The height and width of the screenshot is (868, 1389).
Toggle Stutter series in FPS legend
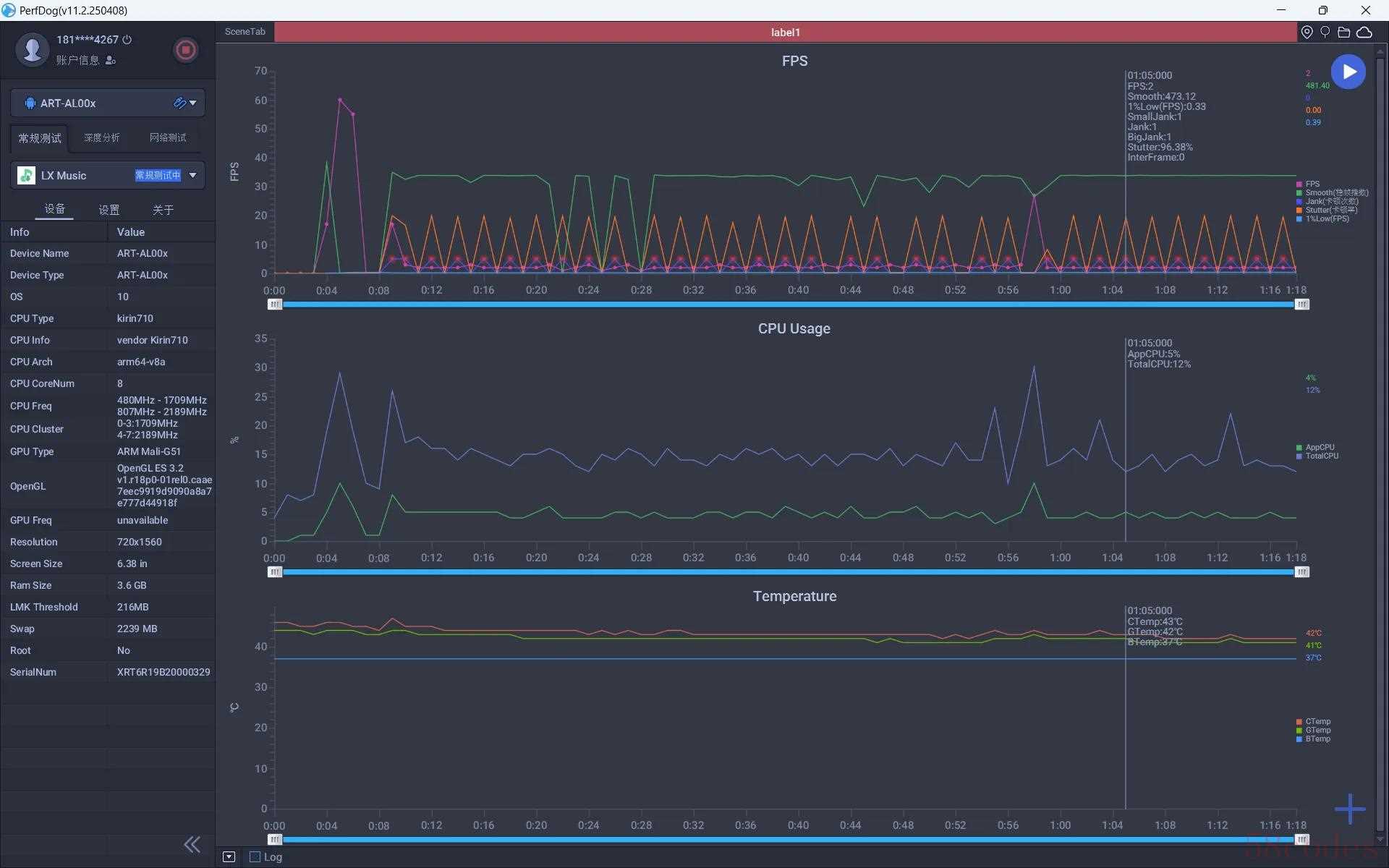[x=1327, y=210]
